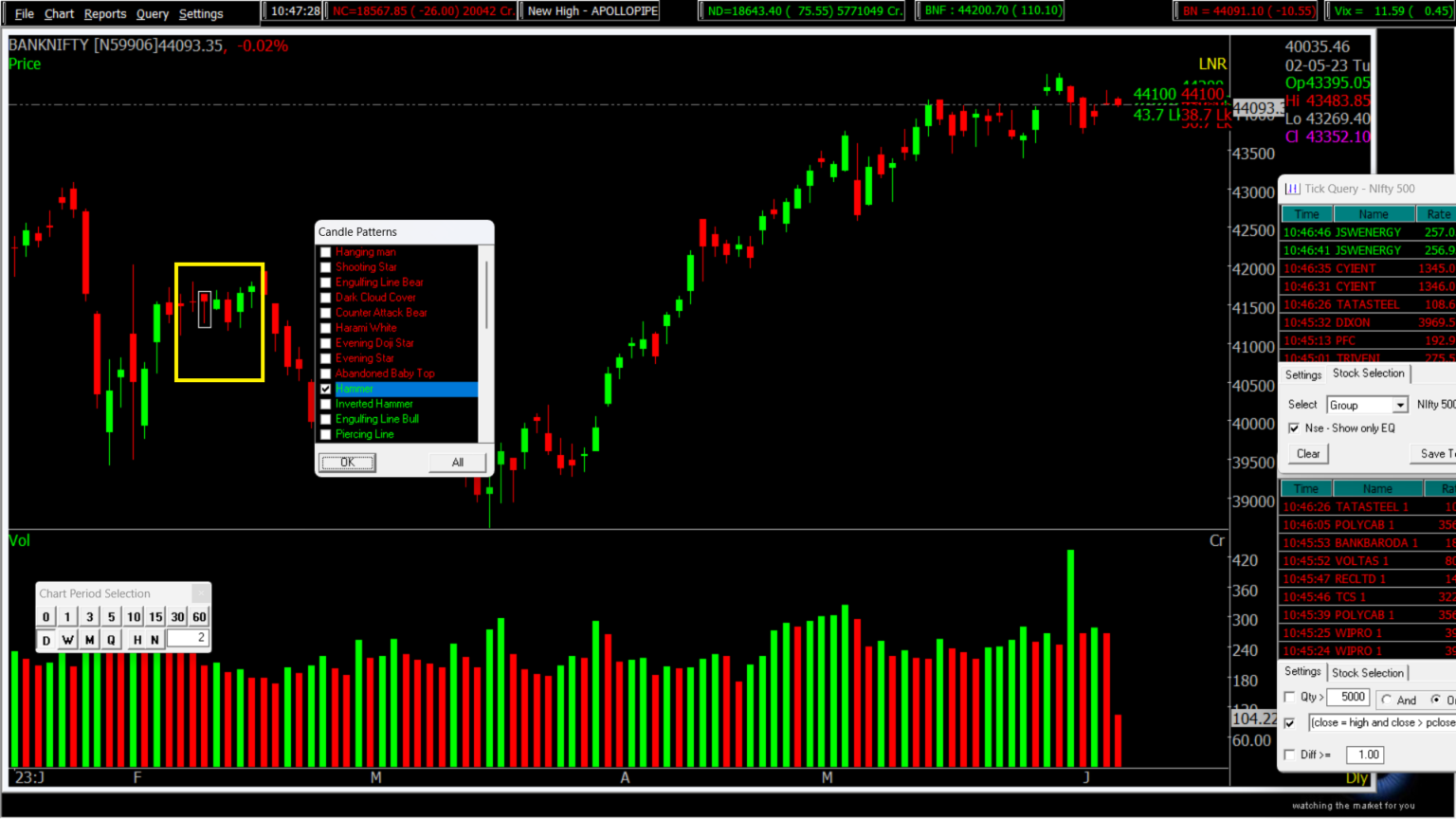The height and width of the screenshot is (819, 1456).
Task: Click the Diff >= value input field
Action: pyautogui.click(x=1365, y=755)
